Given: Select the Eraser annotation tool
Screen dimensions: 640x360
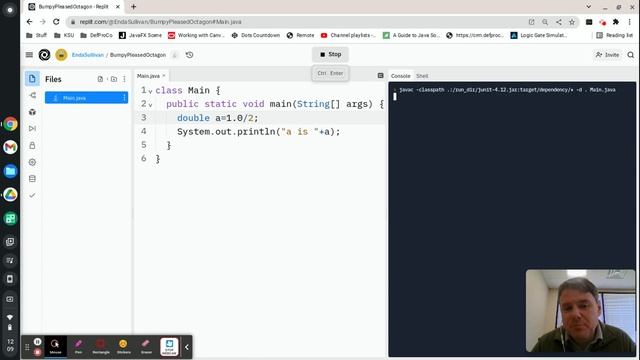Looking at the screenshot, I should click(x=146, y=347).
